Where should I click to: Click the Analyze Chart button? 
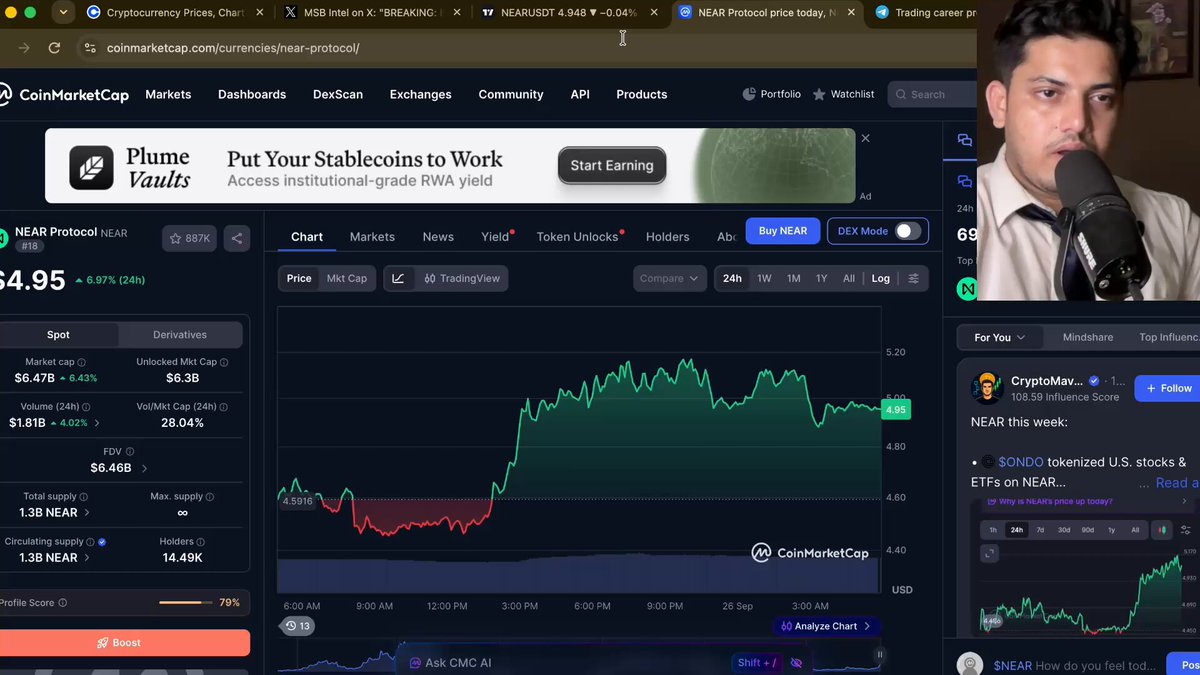click(x=826, y=626)
